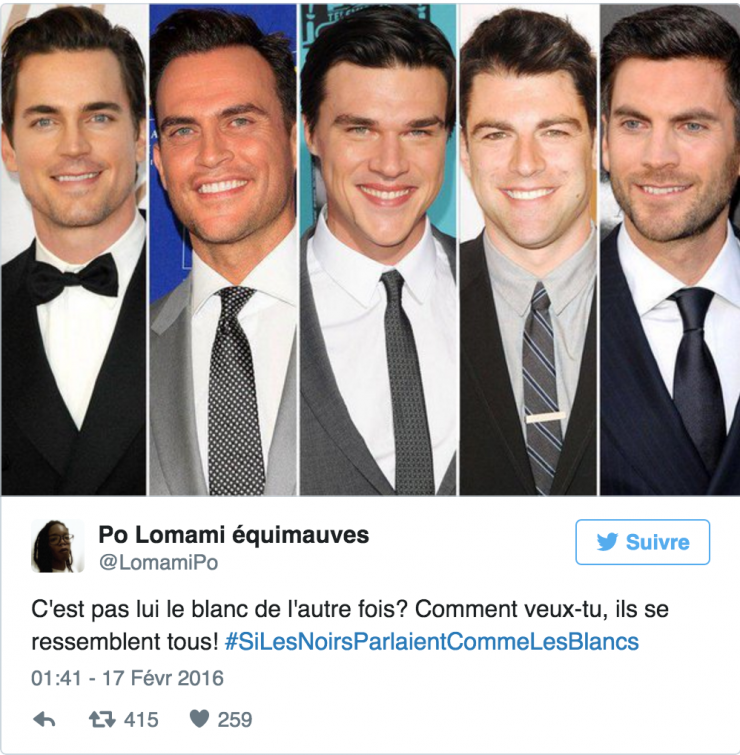Like the tweet with the heart icon

199,719
